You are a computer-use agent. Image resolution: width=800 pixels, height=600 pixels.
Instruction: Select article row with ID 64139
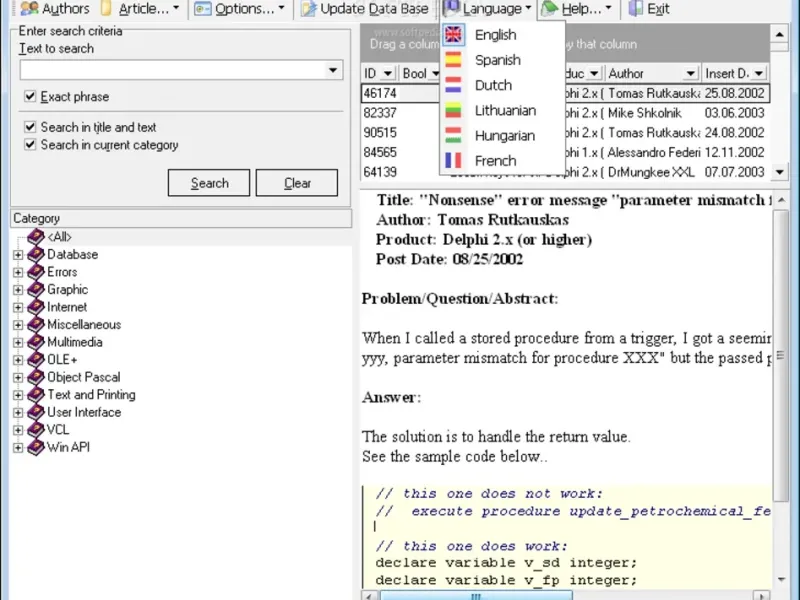point(565,172)
